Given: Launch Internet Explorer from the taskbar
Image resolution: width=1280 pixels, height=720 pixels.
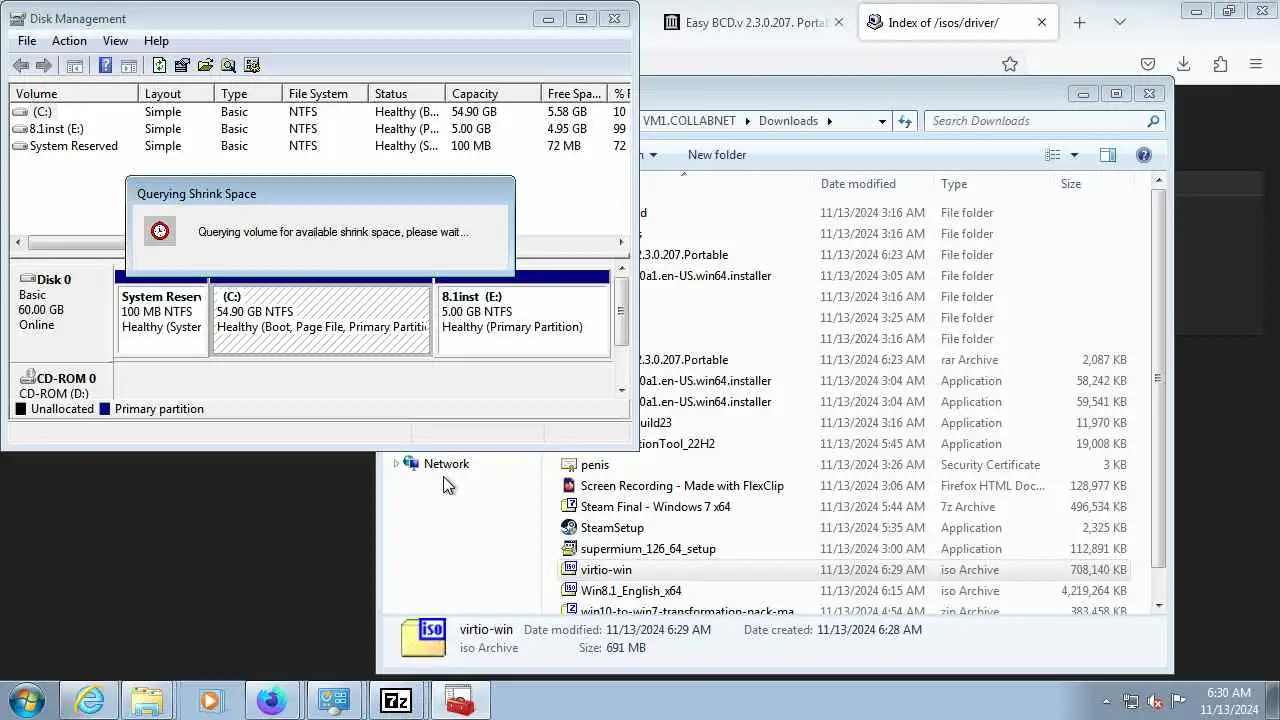Looking at the screenshot, I should [x=89, y=701].
